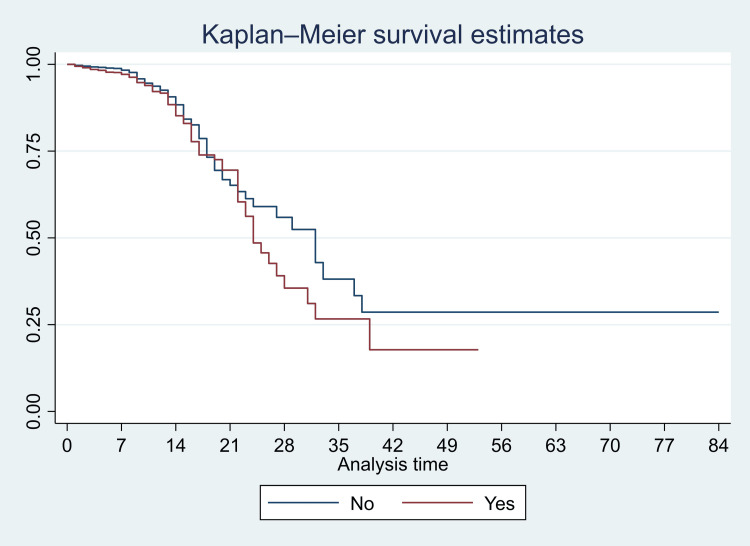Click the No legend label
The height and width of the screenshot is (546, 750).
(362, 503)
